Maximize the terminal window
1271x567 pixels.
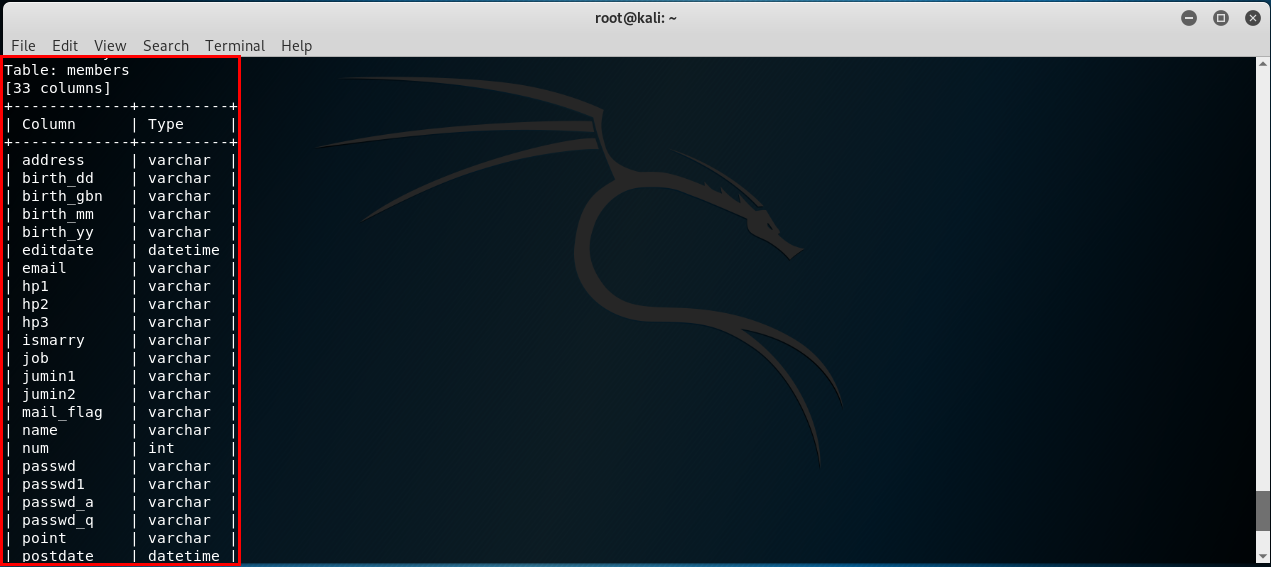(1220, 18)
